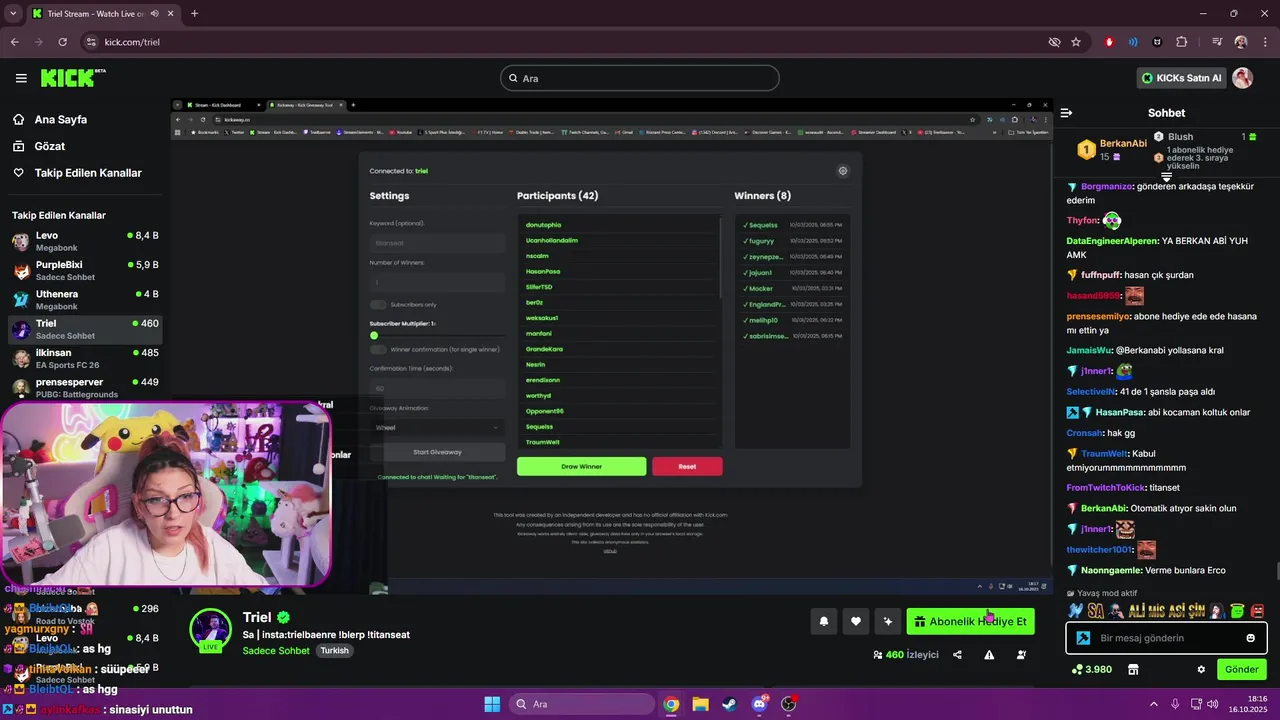Select the ilkinsan EA Sports FC 26 channel
Image resolution: width=1280 pixels, height=720 pixels.
coord(85,358)
